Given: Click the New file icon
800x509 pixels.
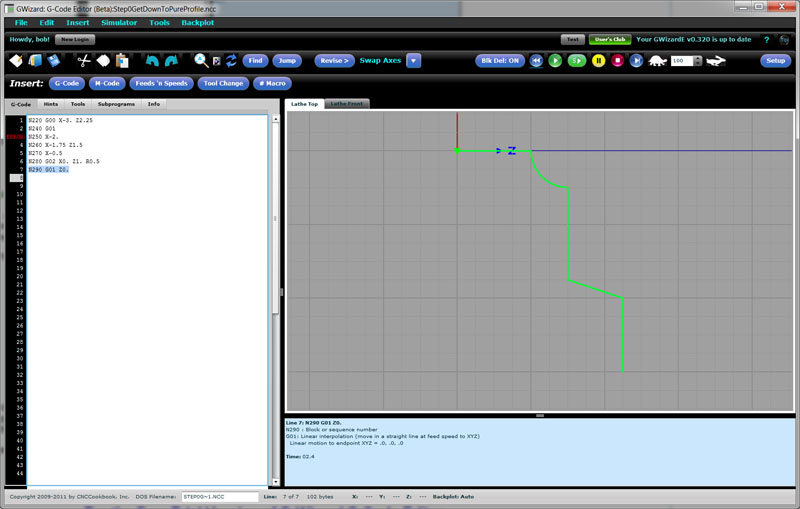Looking at the screenshot, I should pos(16,61).
